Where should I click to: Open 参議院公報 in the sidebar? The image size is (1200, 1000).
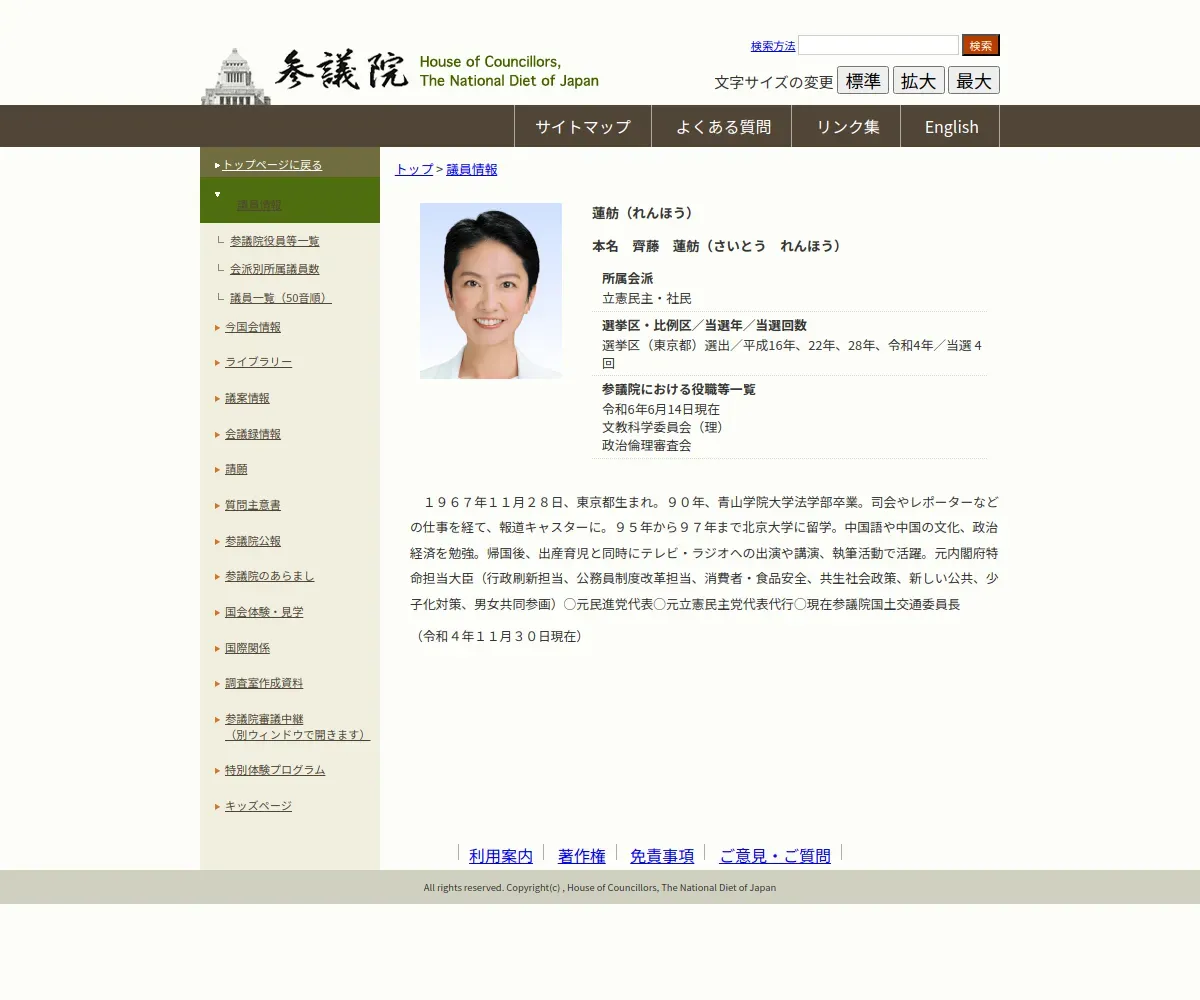[x=253, y=541]
